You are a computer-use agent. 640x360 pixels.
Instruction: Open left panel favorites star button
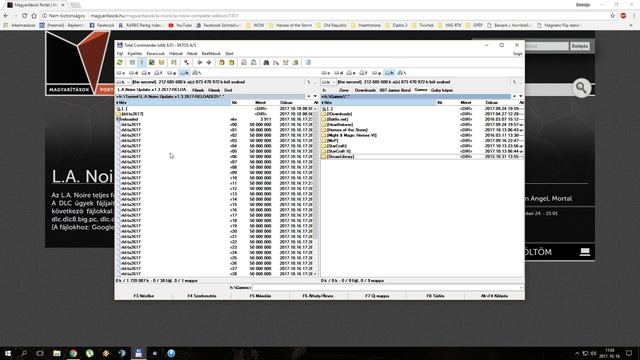tap(309, 96)
